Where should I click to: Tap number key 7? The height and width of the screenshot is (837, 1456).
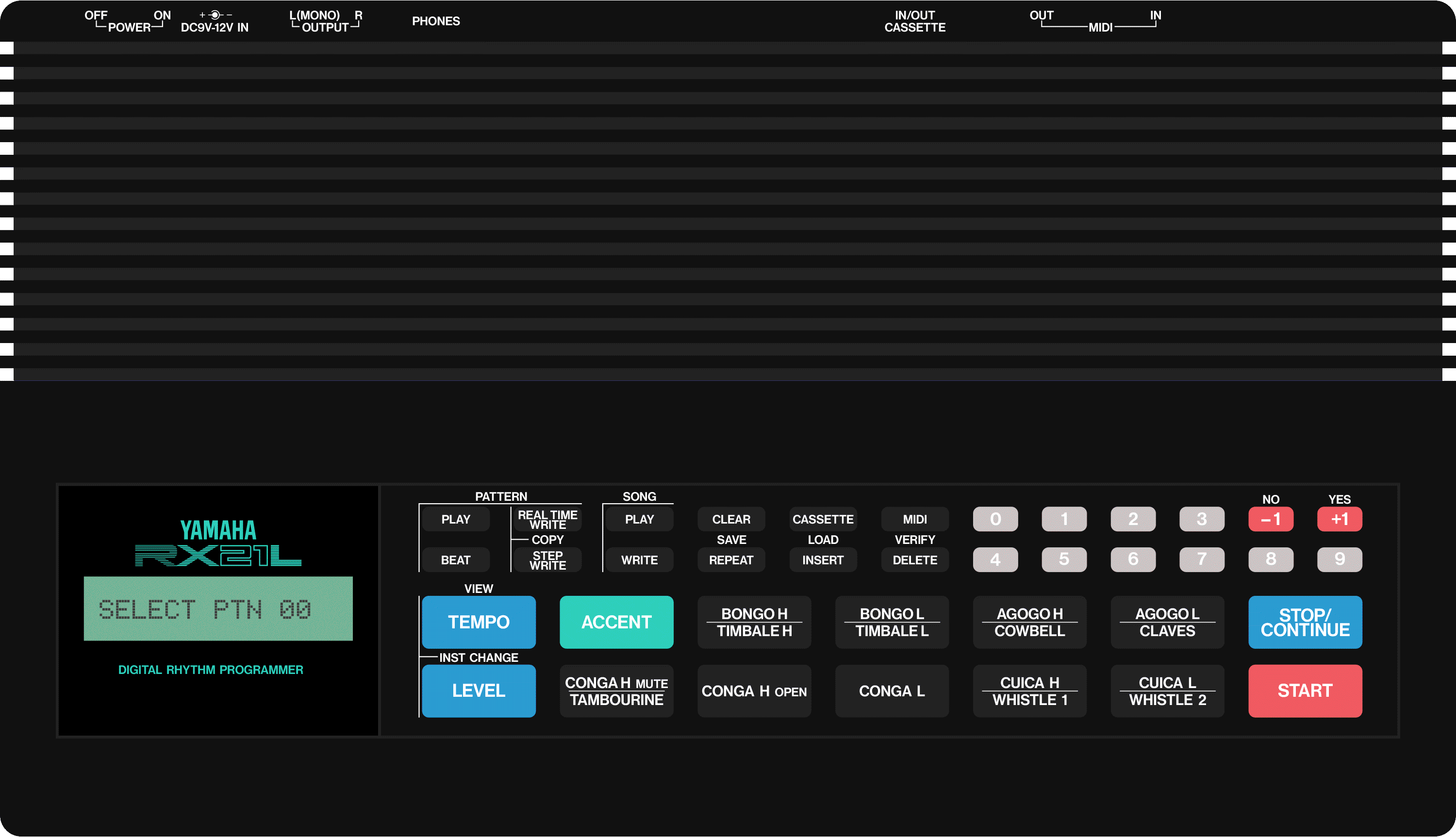tap(1202, 560)
